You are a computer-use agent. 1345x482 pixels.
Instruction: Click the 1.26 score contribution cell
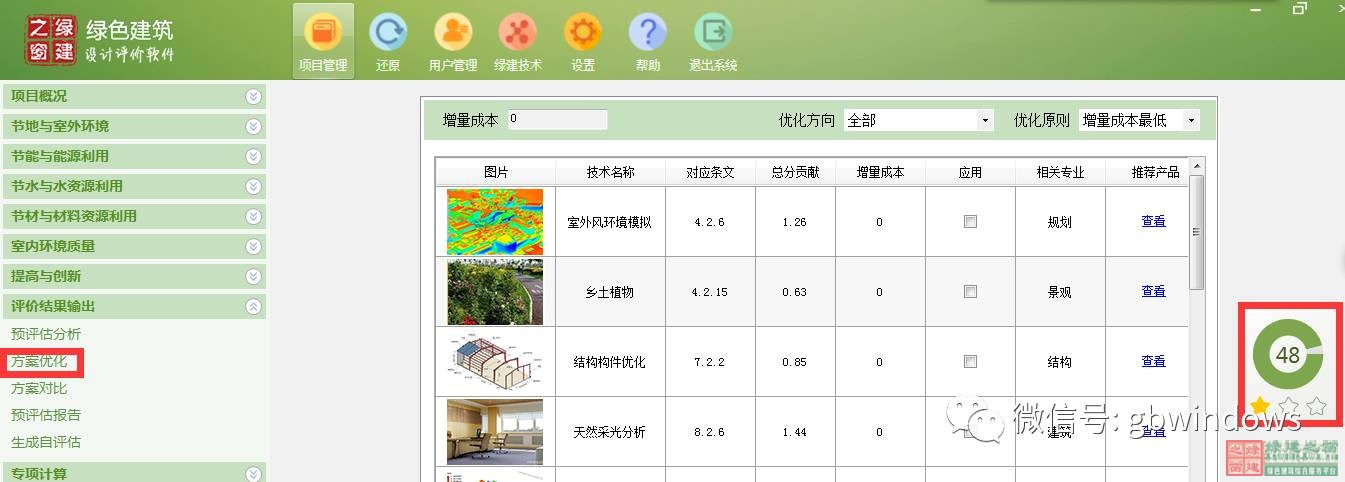[795, 222]
